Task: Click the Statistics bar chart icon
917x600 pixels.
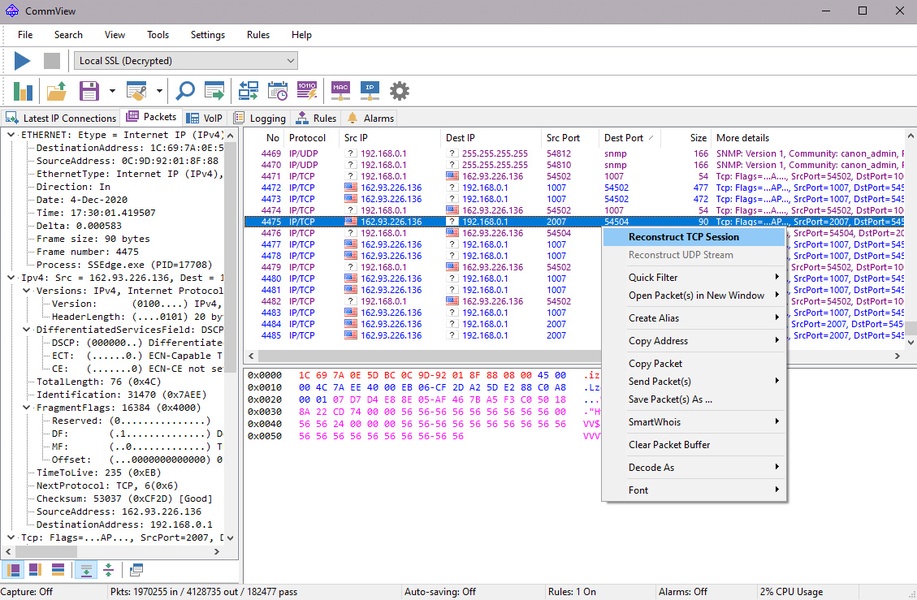Action: click(x=22, y=91)
